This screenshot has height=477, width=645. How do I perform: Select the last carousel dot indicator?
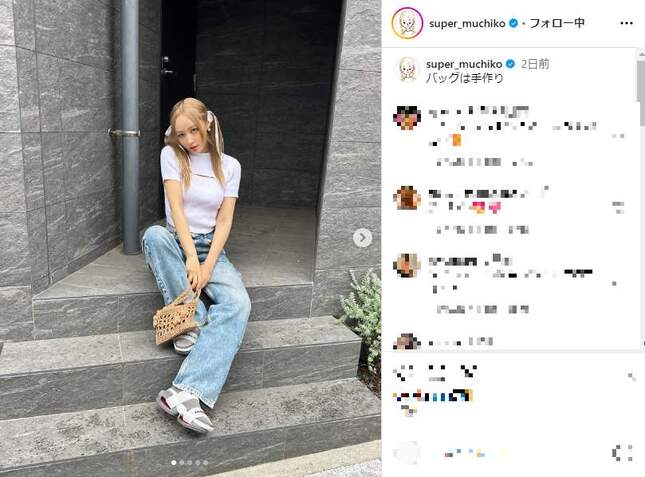(205, 463)
